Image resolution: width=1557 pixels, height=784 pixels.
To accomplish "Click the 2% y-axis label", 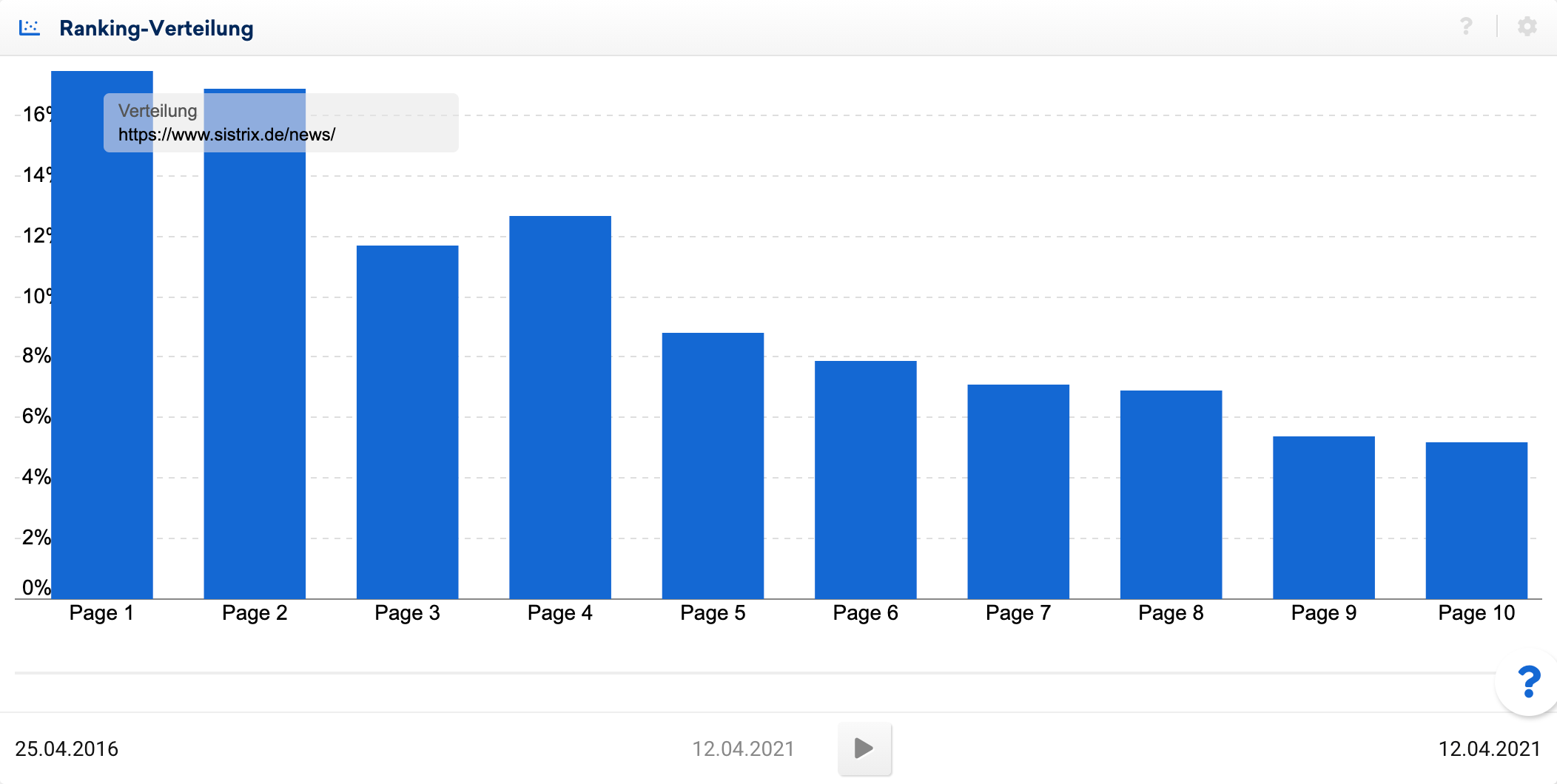I will (36, 538).
